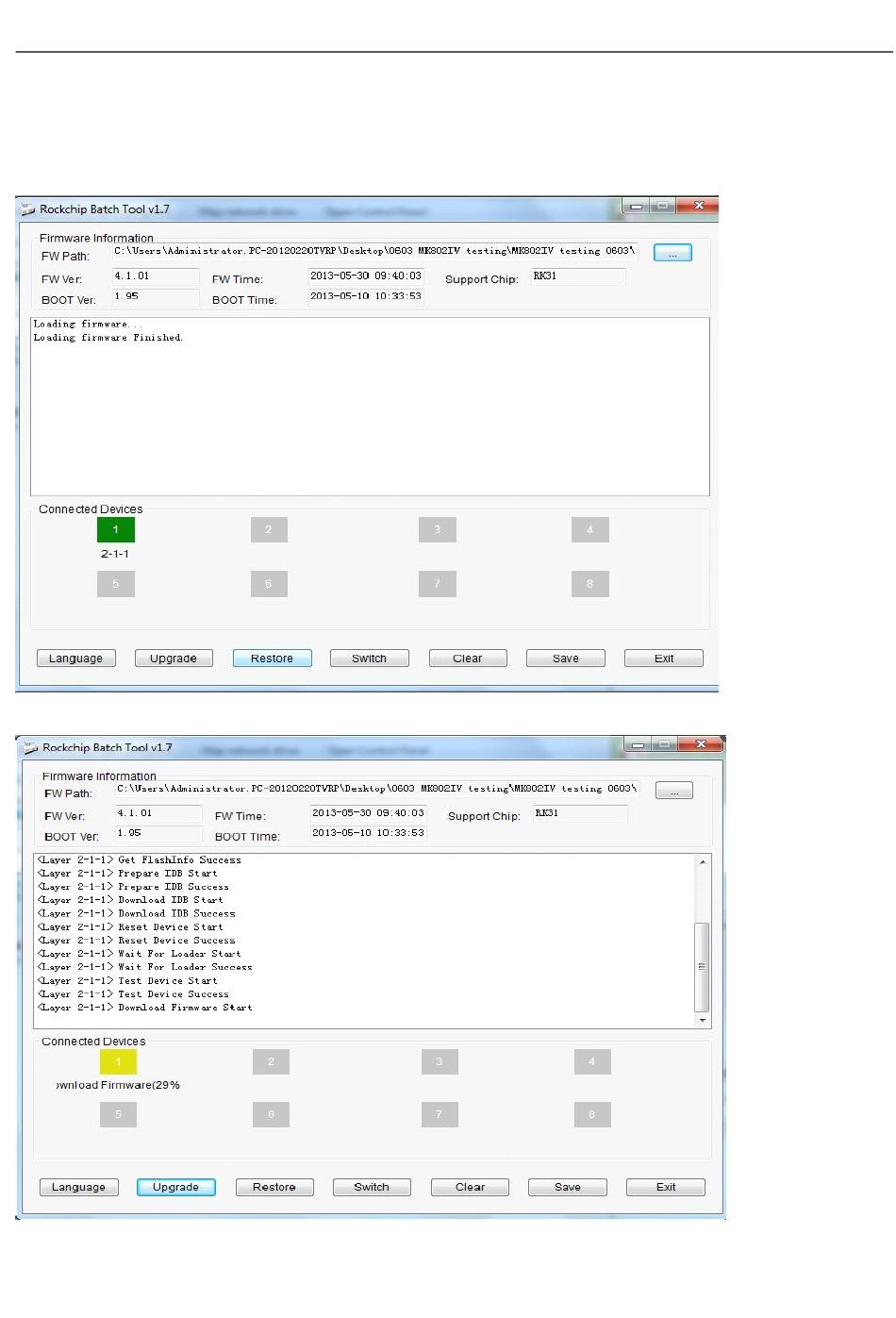Viewport: 896px width, 1318px height.
Task: Click the Save button in the lower window
Action: click(x=568, y=1187)
